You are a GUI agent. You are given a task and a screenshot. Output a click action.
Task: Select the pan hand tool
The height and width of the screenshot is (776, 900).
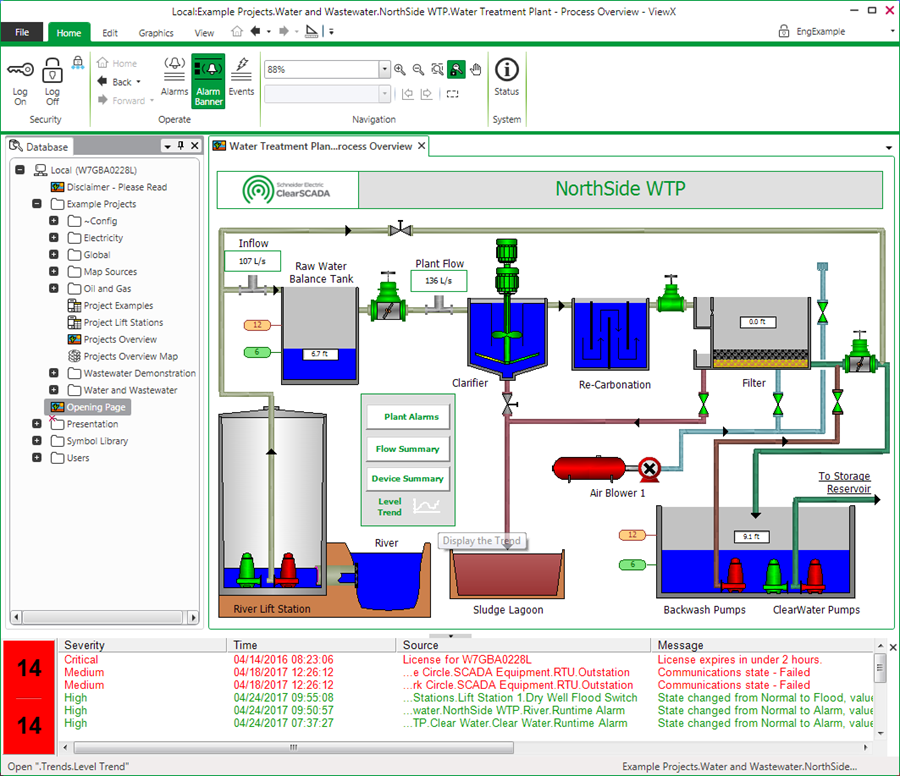[x=476, y=69]
